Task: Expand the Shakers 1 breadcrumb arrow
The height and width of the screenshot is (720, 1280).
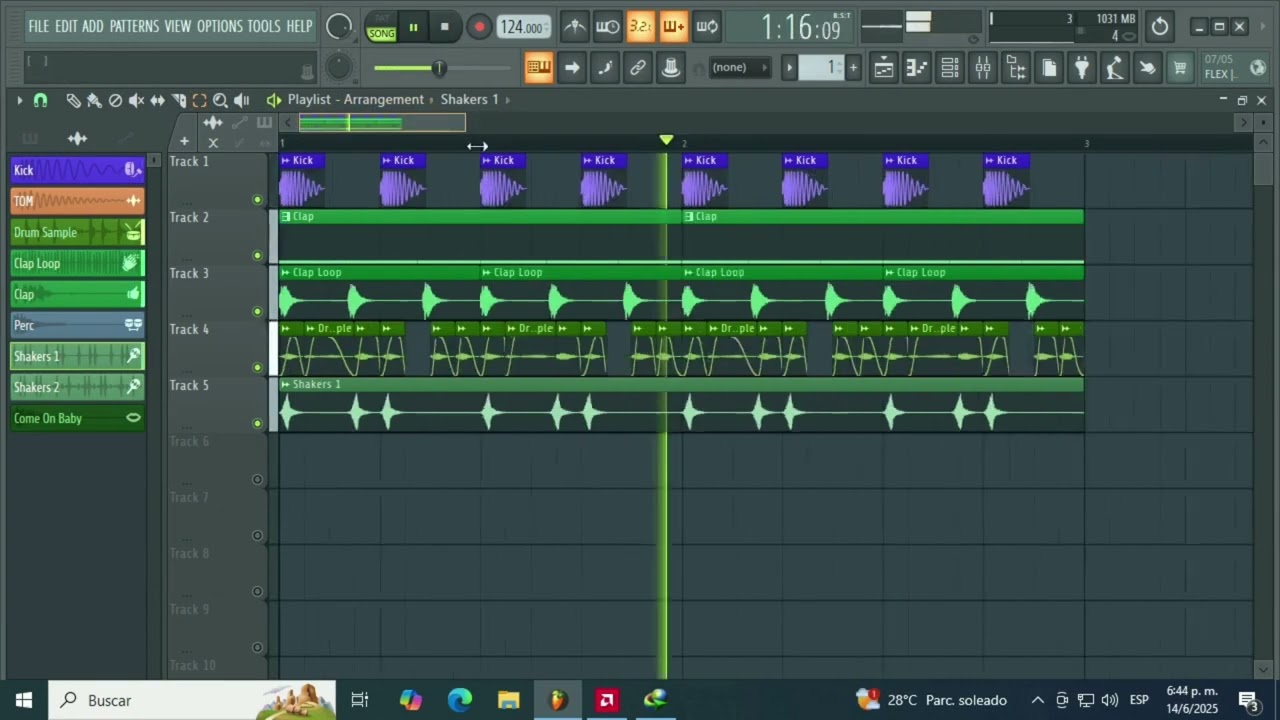Action: click(508, 99)
